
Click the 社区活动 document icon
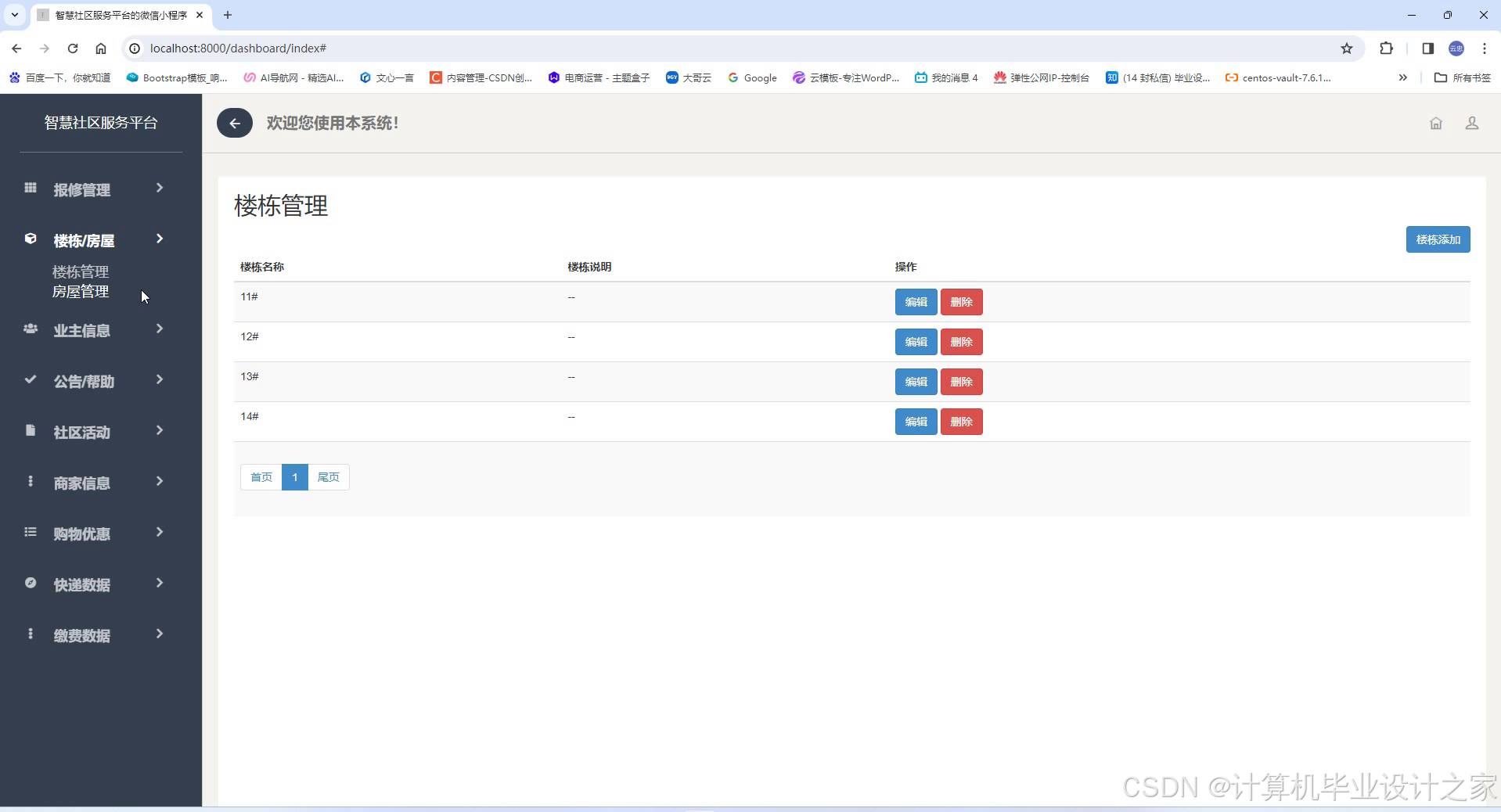click(31, 430)
